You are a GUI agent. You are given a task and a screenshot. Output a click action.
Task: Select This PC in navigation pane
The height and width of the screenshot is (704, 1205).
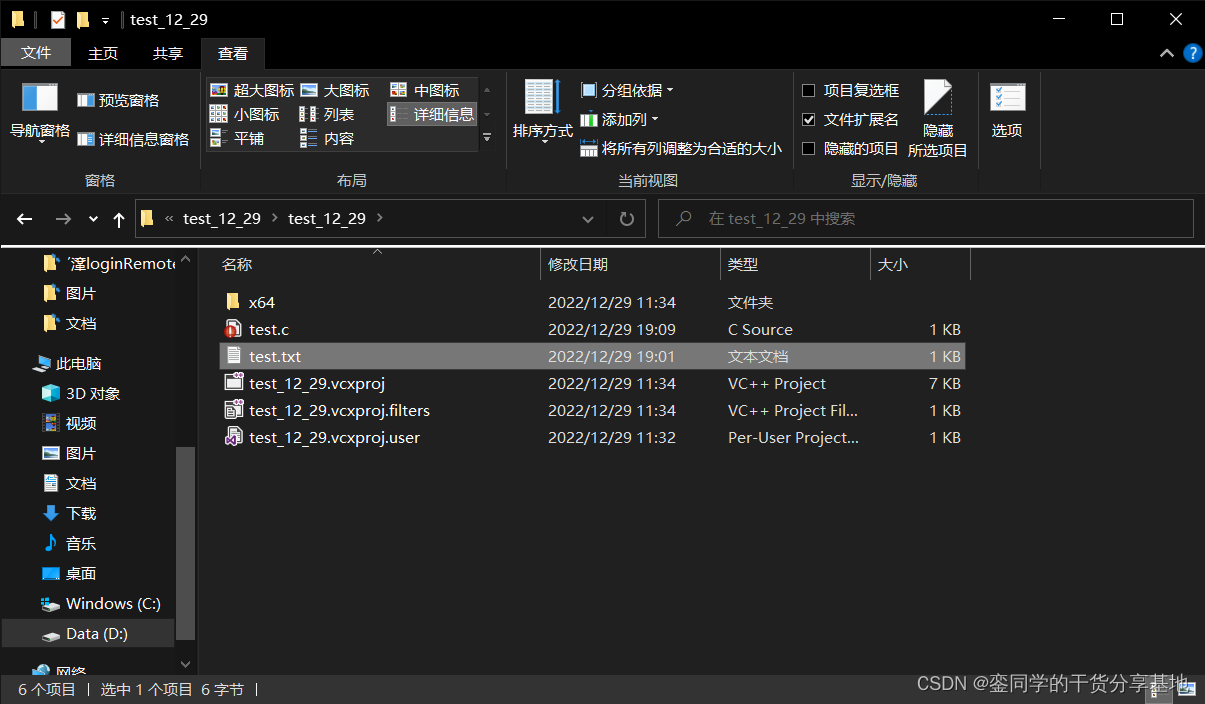(67, 363)
